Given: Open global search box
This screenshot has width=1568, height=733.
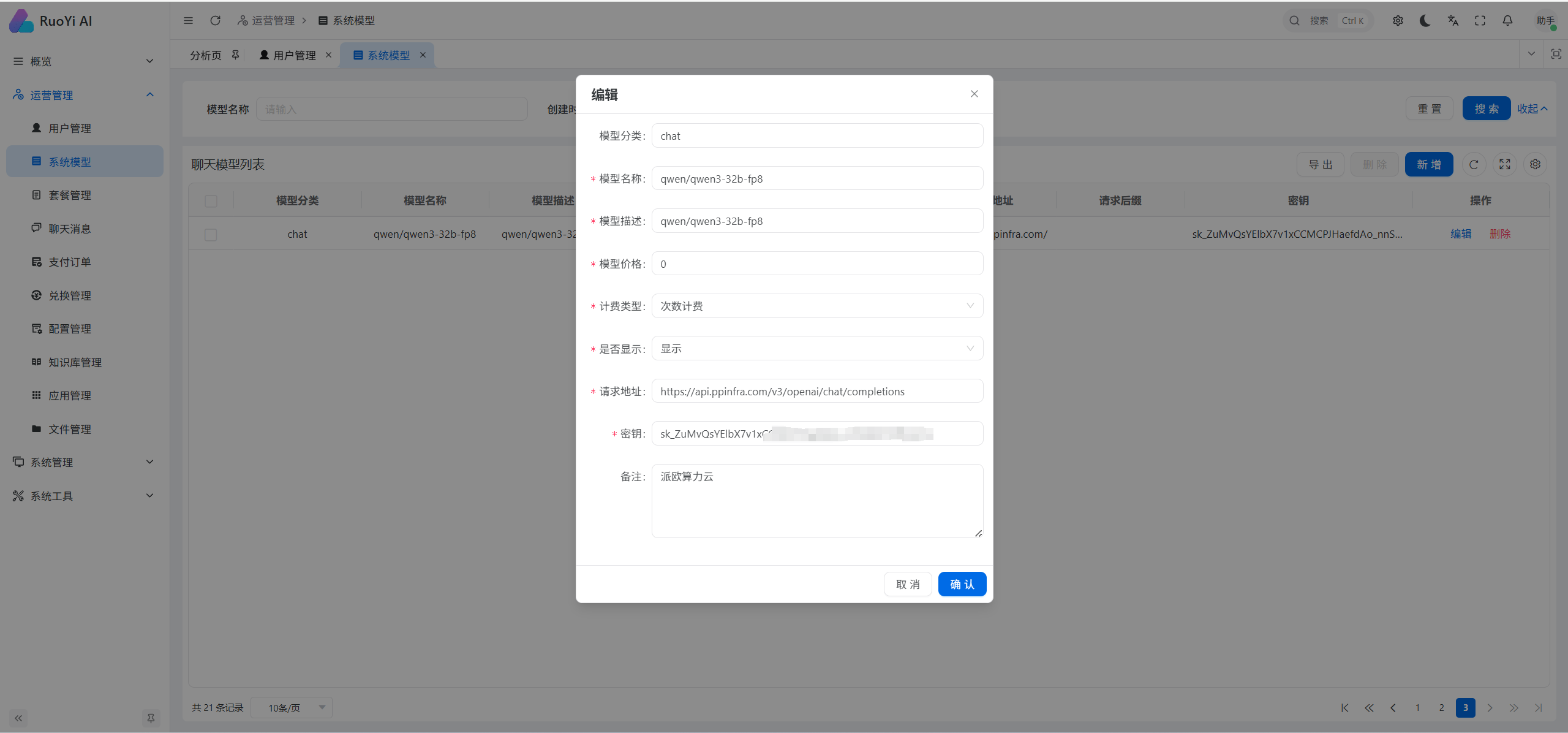Looking at the screenshot, I should coord(1328,20).
